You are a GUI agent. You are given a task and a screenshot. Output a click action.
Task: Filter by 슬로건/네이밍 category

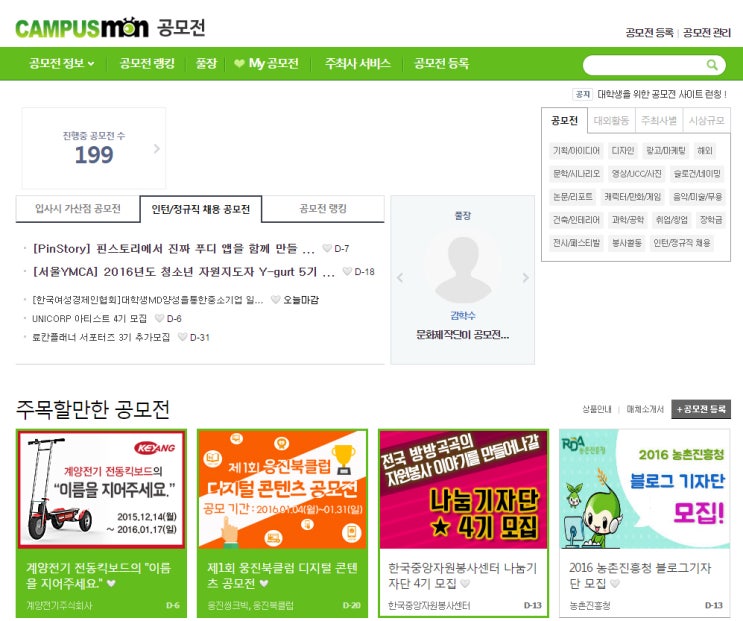697,174
